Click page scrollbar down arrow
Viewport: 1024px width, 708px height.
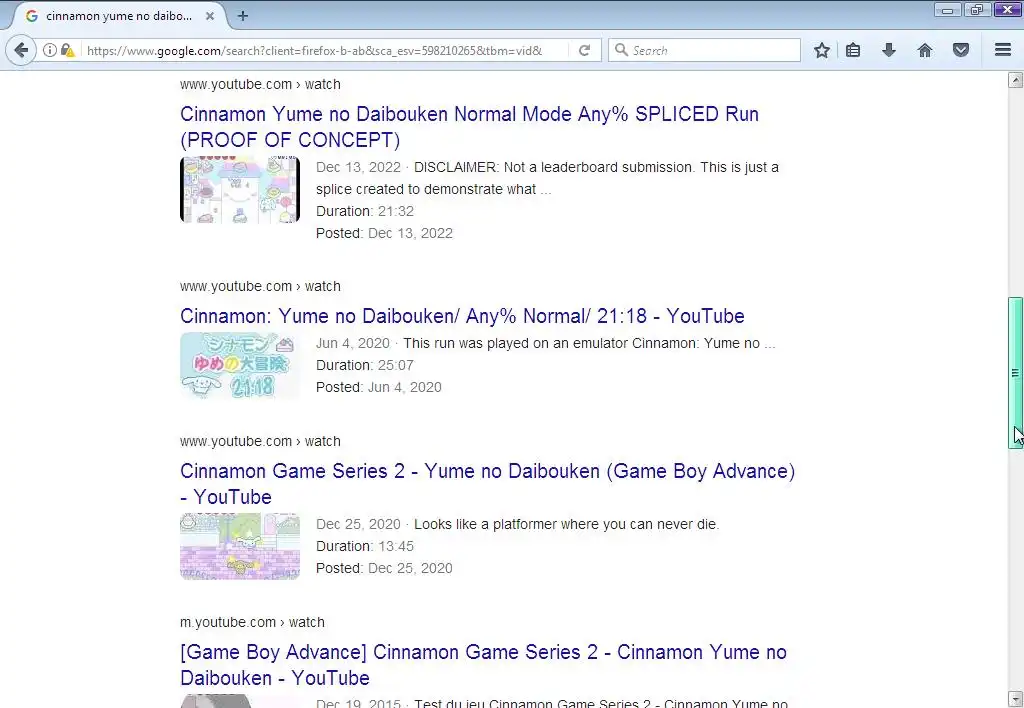tap(1015, 698)
